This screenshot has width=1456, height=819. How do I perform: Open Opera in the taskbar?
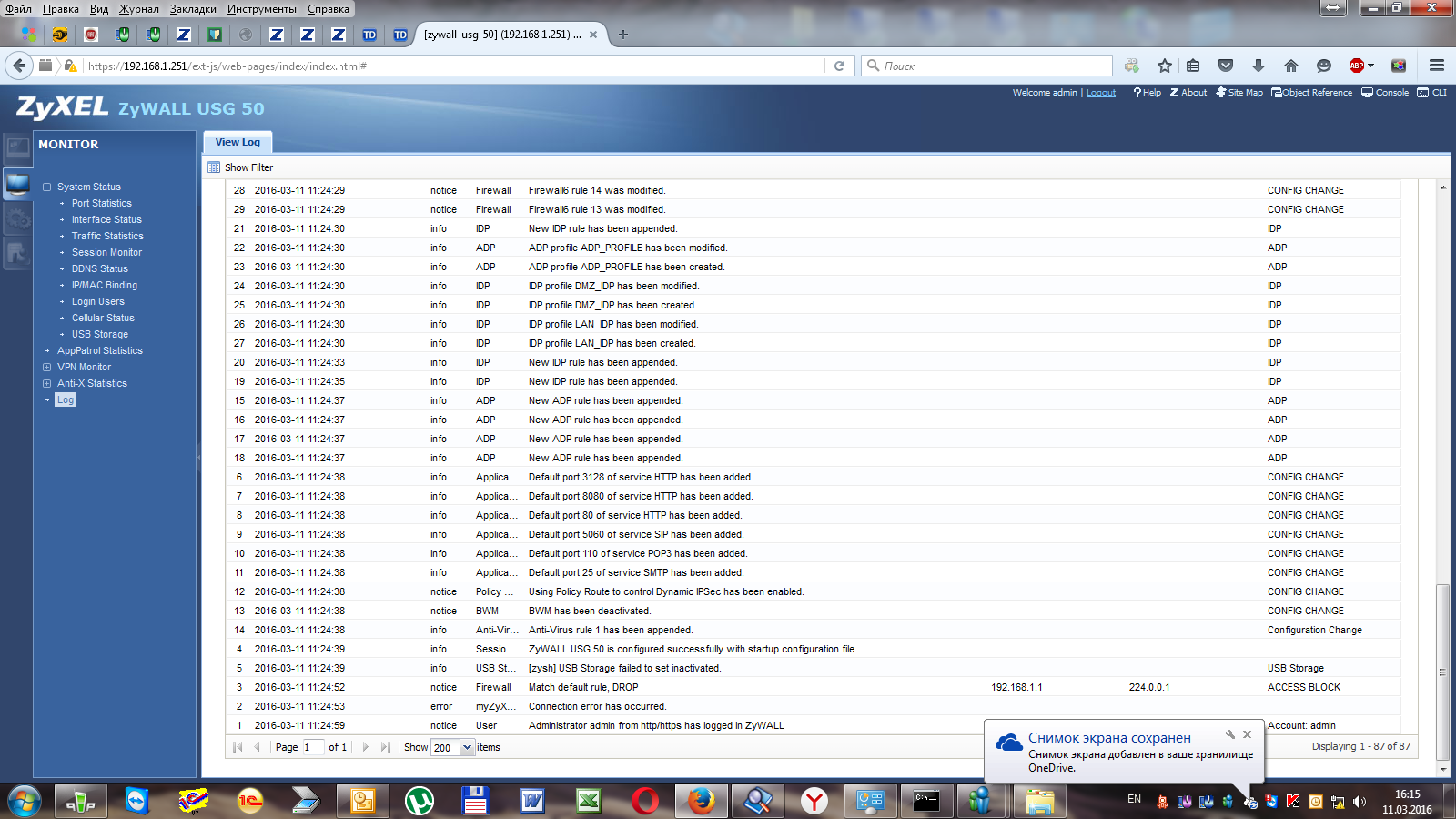point(645,801)
